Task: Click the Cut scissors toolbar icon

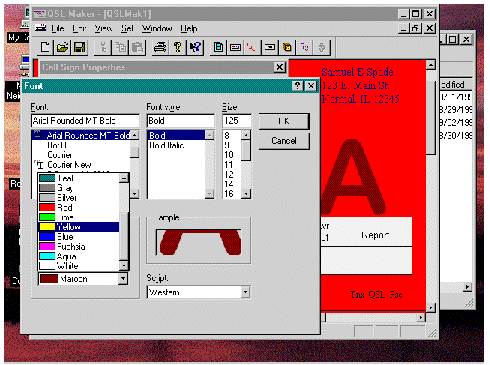Action: click(103, 47)
